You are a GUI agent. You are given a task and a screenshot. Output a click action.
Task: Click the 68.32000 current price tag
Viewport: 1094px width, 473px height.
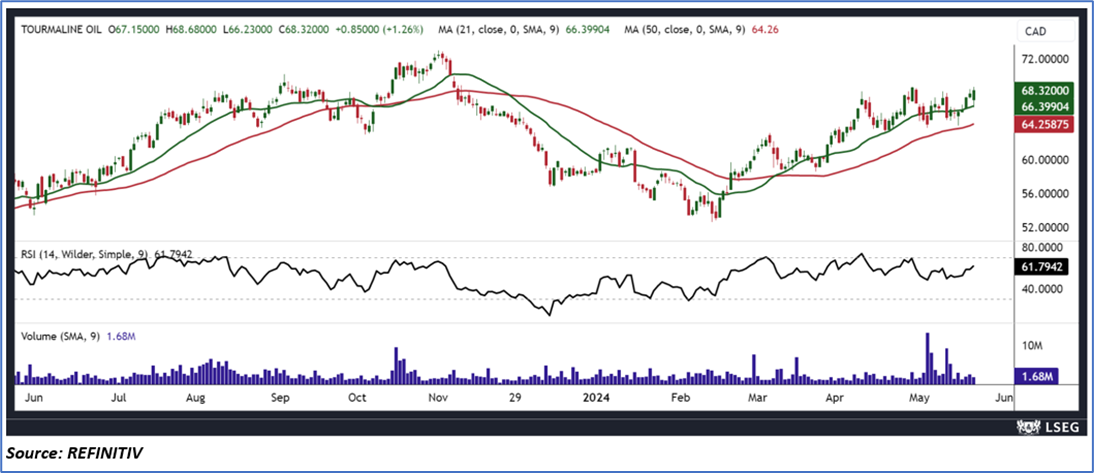pos(1046,91)
